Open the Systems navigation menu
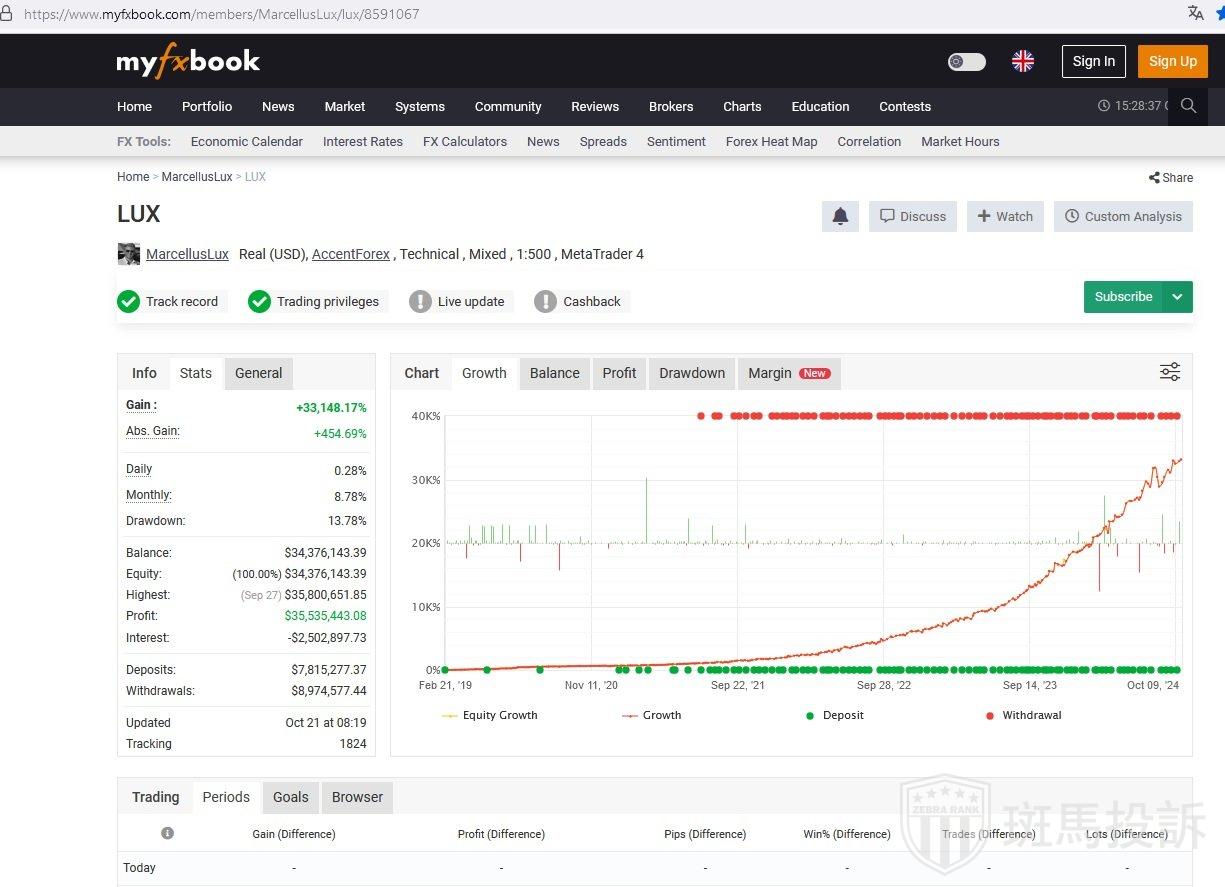Image resolution: width=1225 pixels, height=887 pixels. [x=419, y=107]
